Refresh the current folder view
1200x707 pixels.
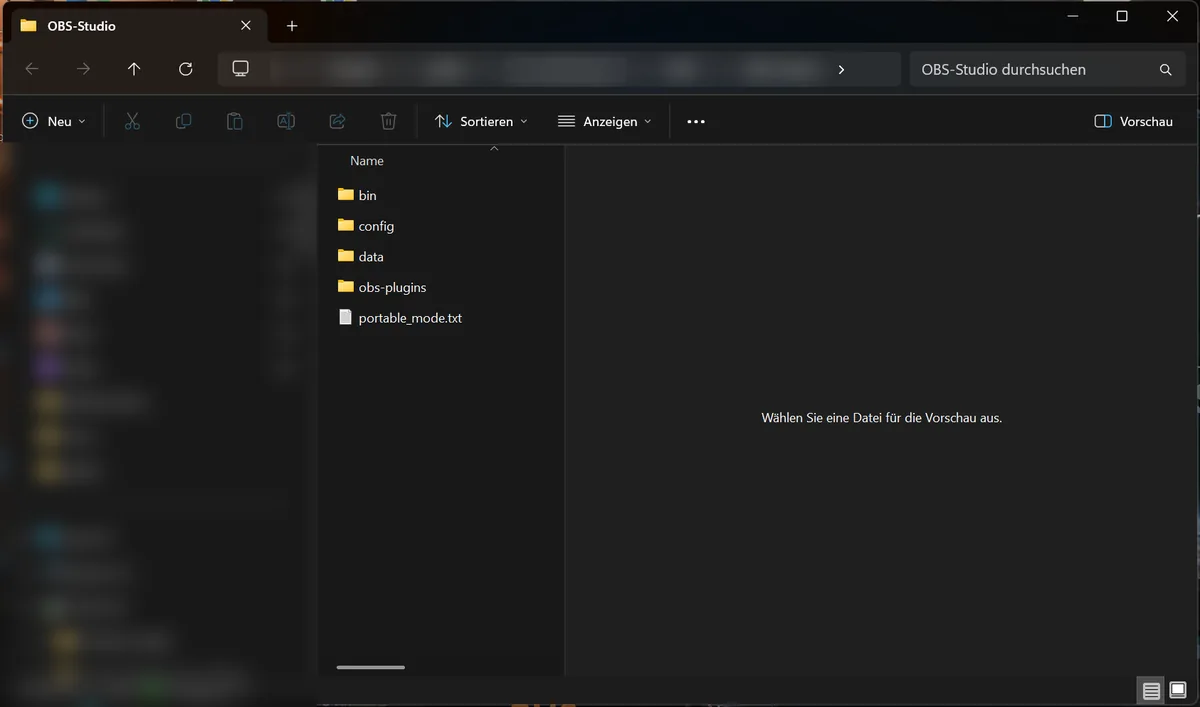[x=185, y=69]
